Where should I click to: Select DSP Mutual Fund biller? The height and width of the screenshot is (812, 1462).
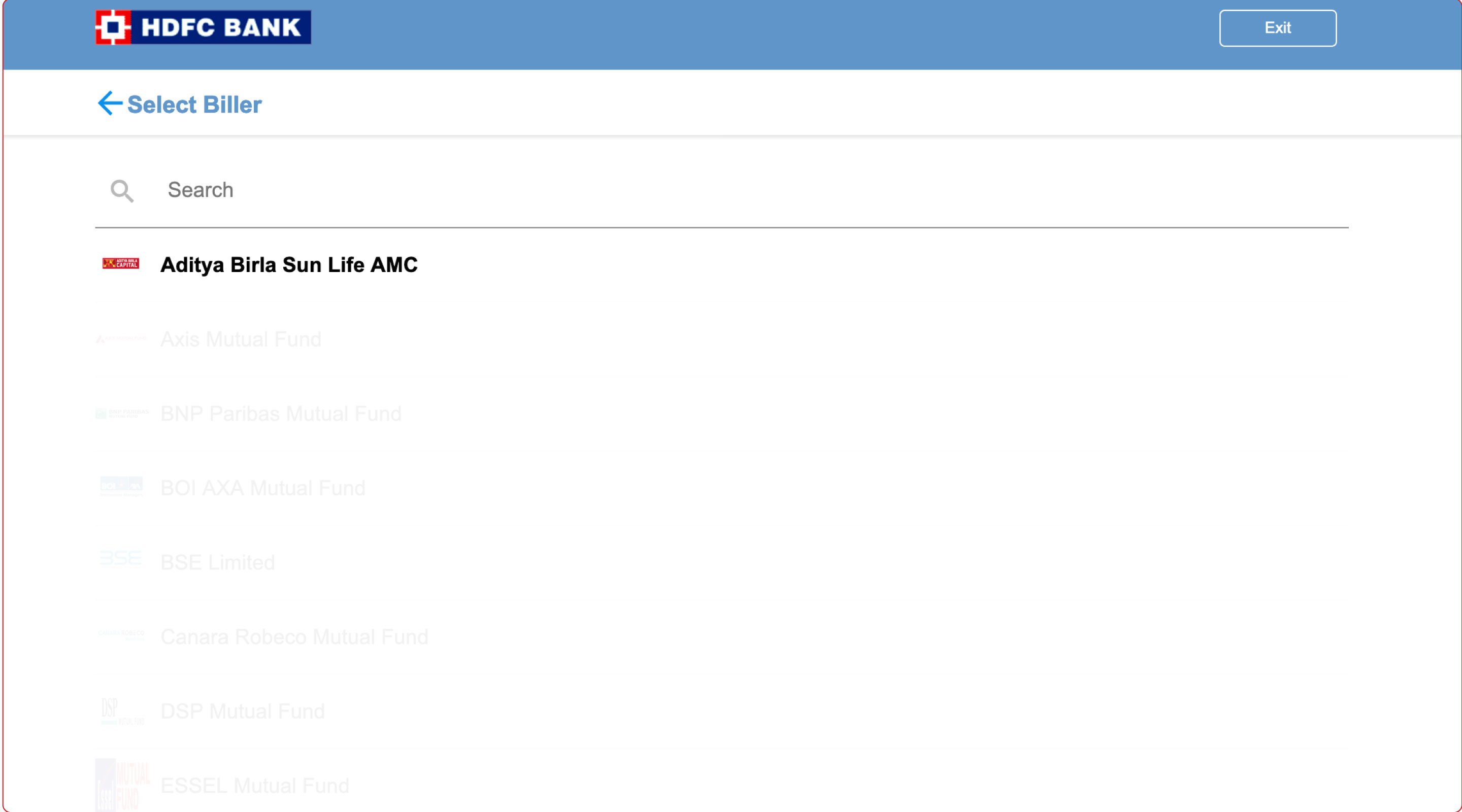[x=242, y=712]
